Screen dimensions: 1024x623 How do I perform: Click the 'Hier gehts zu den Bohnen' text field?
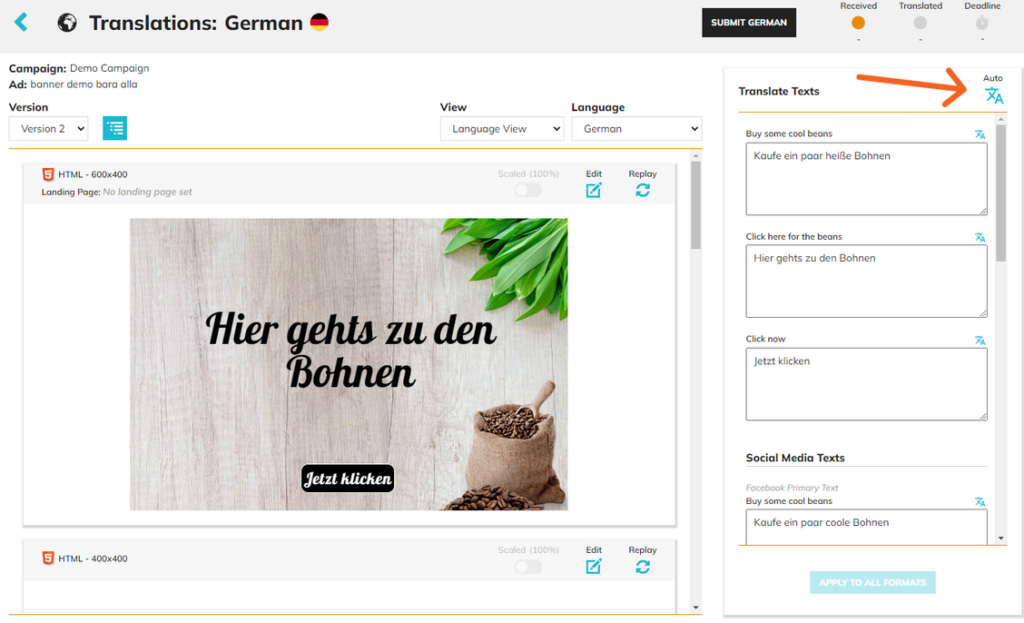867,281
